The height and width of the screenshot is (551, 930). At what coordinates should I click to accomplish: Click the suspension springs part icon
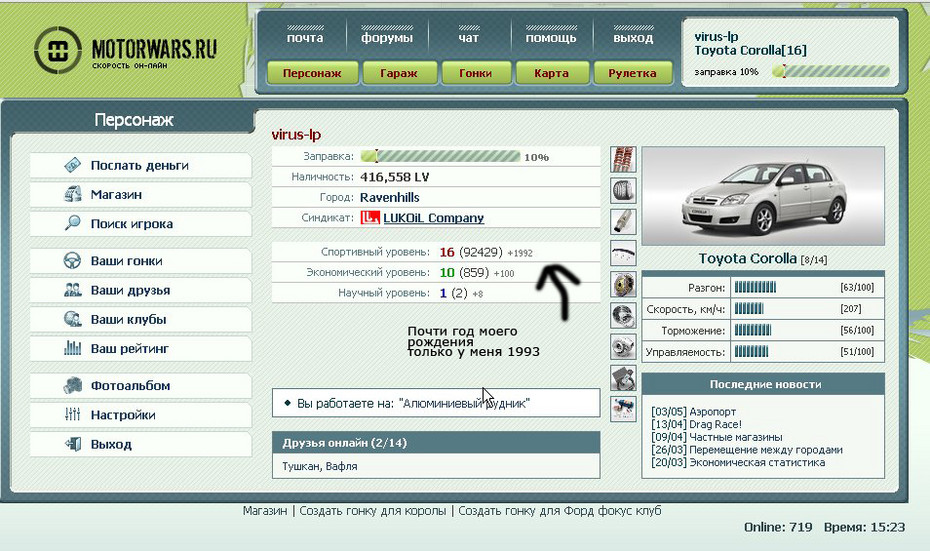pyautogui.click(x=623, y=159)
